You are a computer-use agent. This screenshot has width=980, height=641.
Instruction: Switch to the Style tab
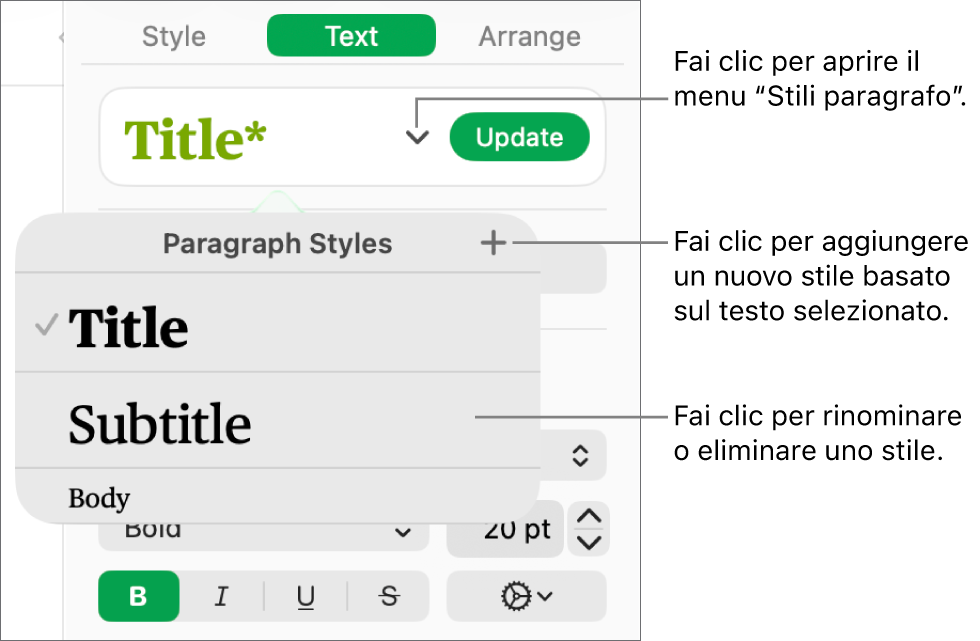173,36
